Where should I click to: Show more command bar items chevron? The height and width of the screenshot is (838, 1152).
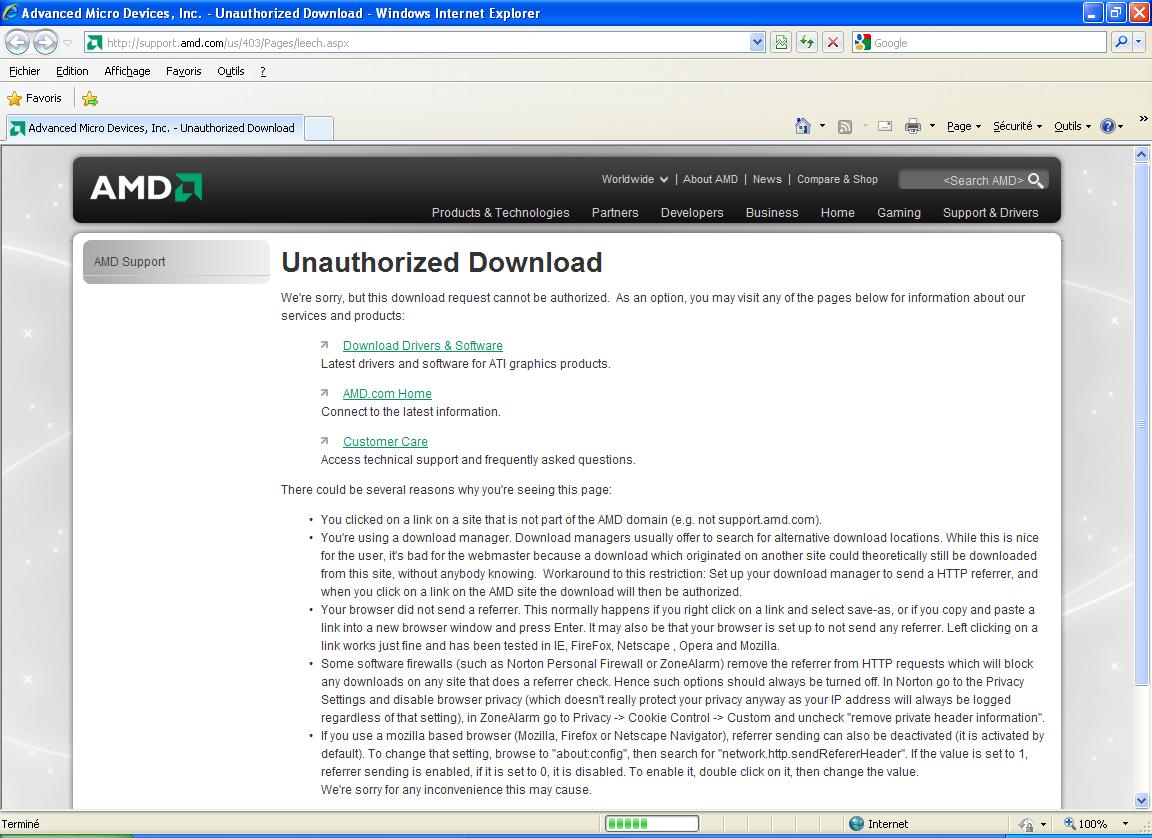click(1143, 118)
